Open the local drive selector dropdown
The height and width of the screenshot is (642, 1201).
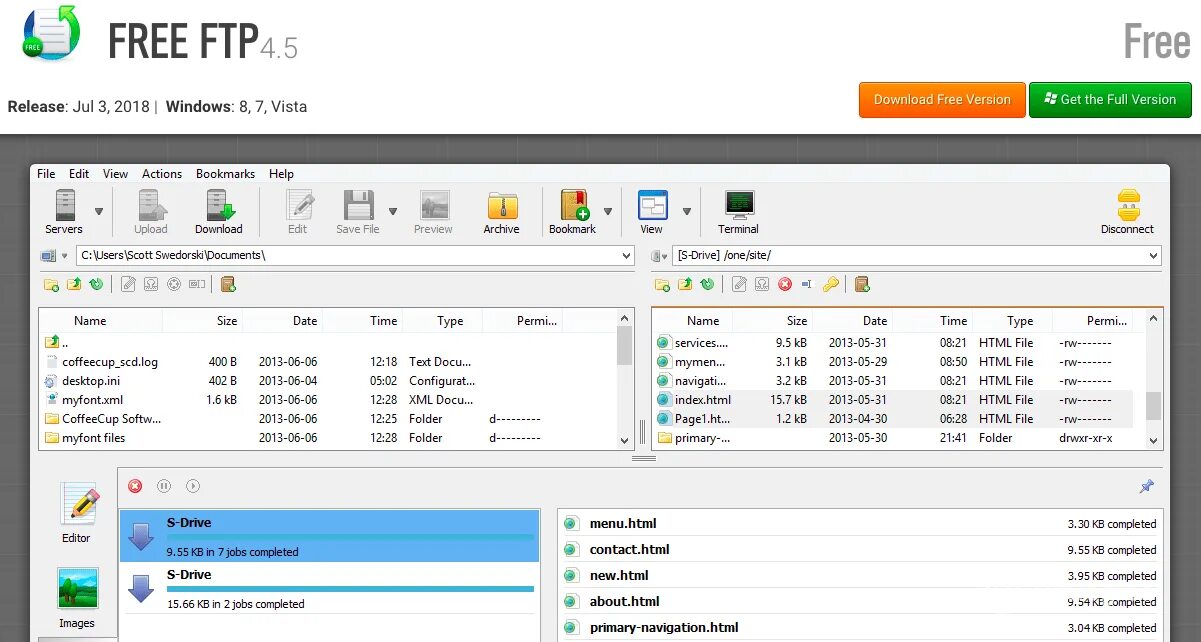(65, 257)
